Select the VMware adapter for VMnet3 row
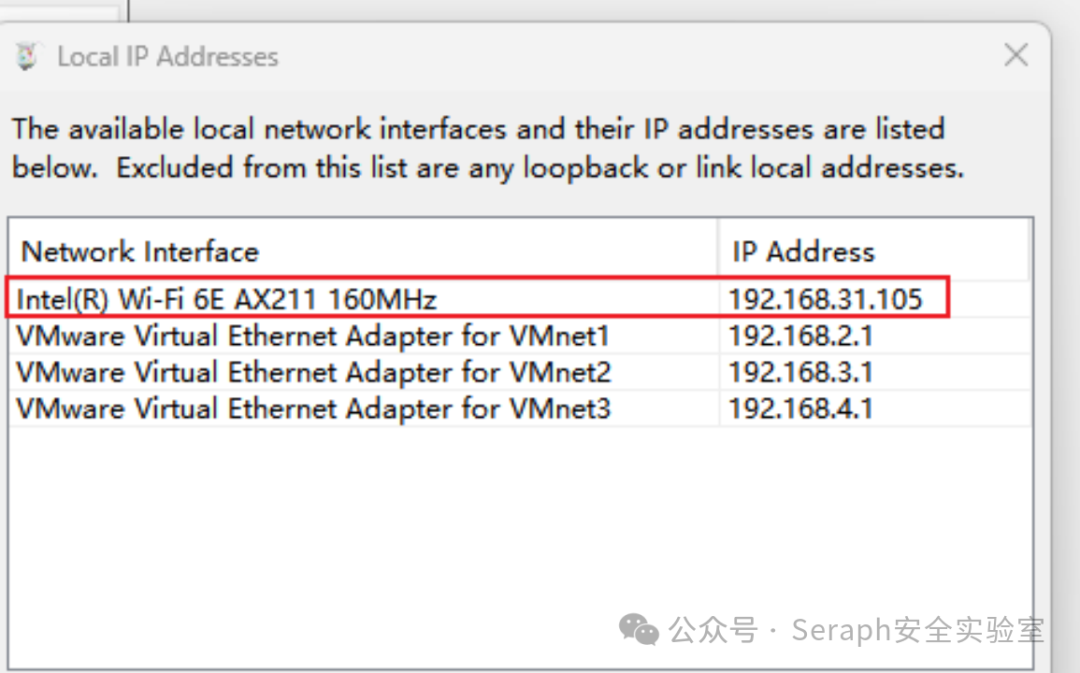 coord(520,408)
